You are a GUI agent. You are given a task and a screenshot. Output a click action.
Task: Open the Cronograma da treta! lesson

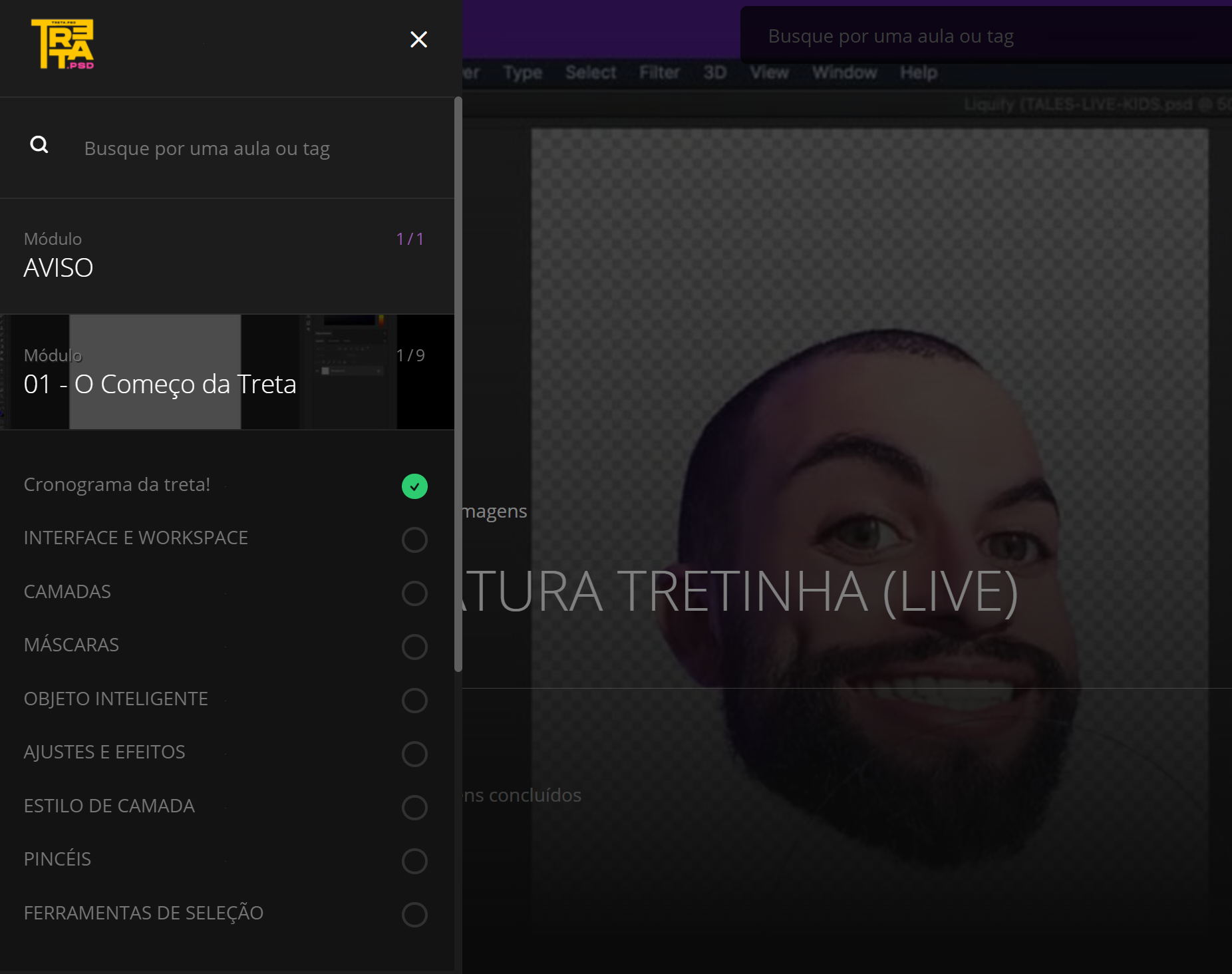[x=117, y=485]
